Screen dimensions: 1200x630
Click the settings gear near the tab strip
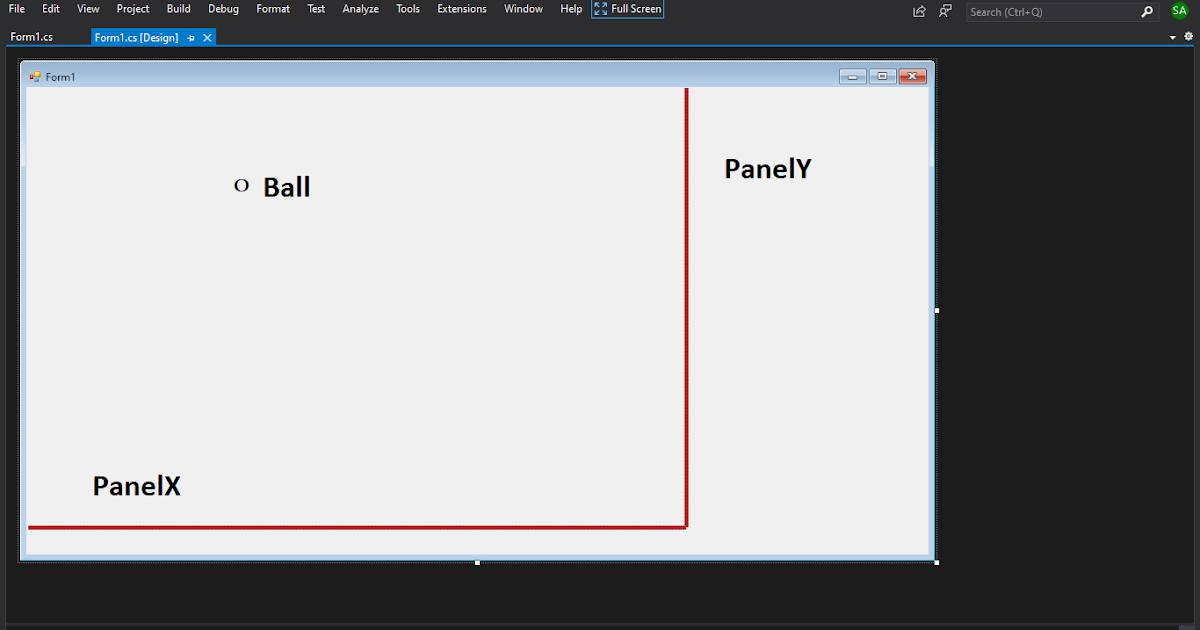1188,35
